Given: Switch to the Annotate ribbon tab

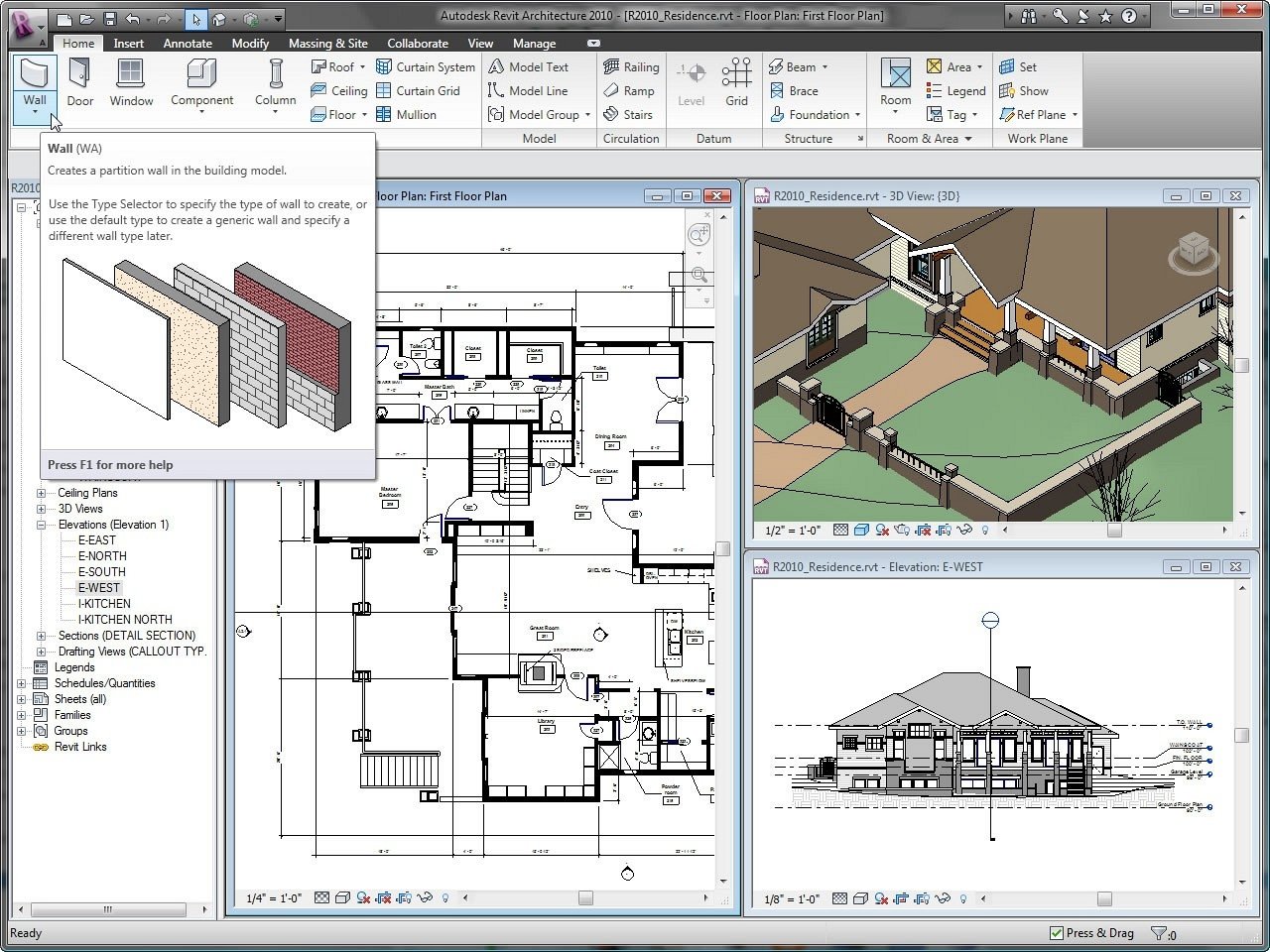Looking at the screenshot, I should coord(188,43).
